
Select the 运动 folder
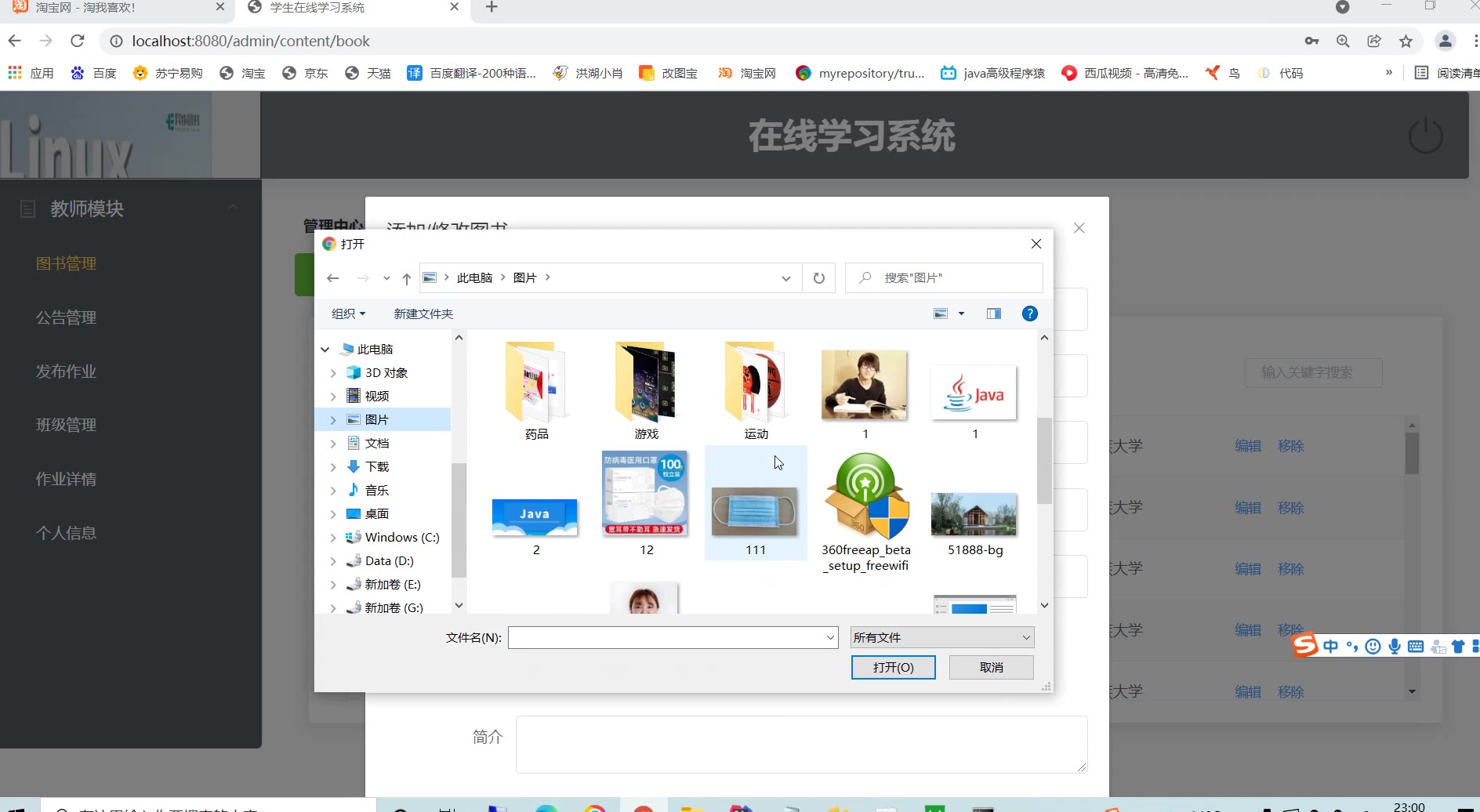(756, 390)
